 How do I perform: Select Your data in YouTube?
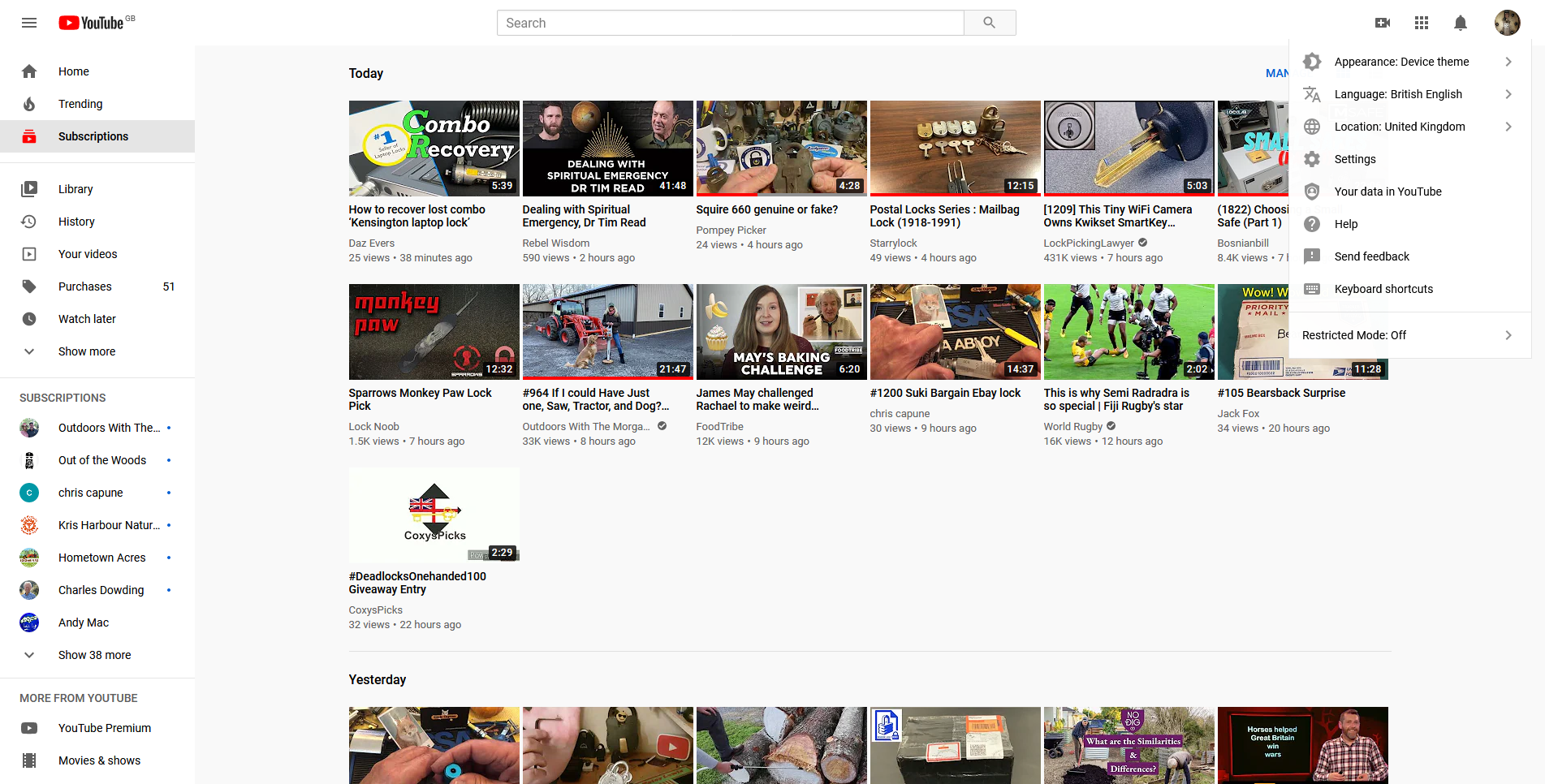[1409, 192]
